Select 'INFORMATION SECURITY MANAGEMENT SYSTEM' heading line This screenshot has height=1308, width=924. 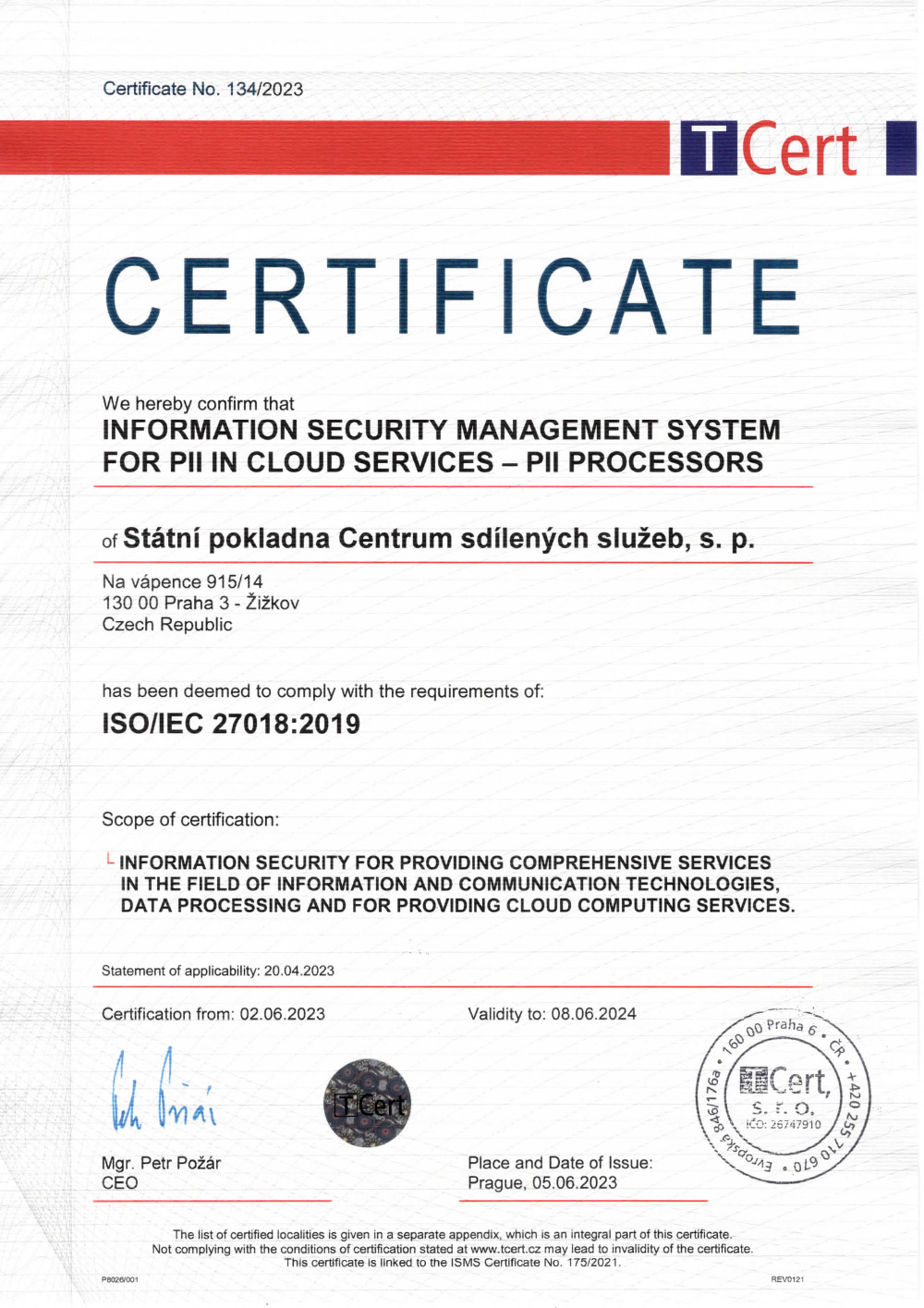point(442,430)
